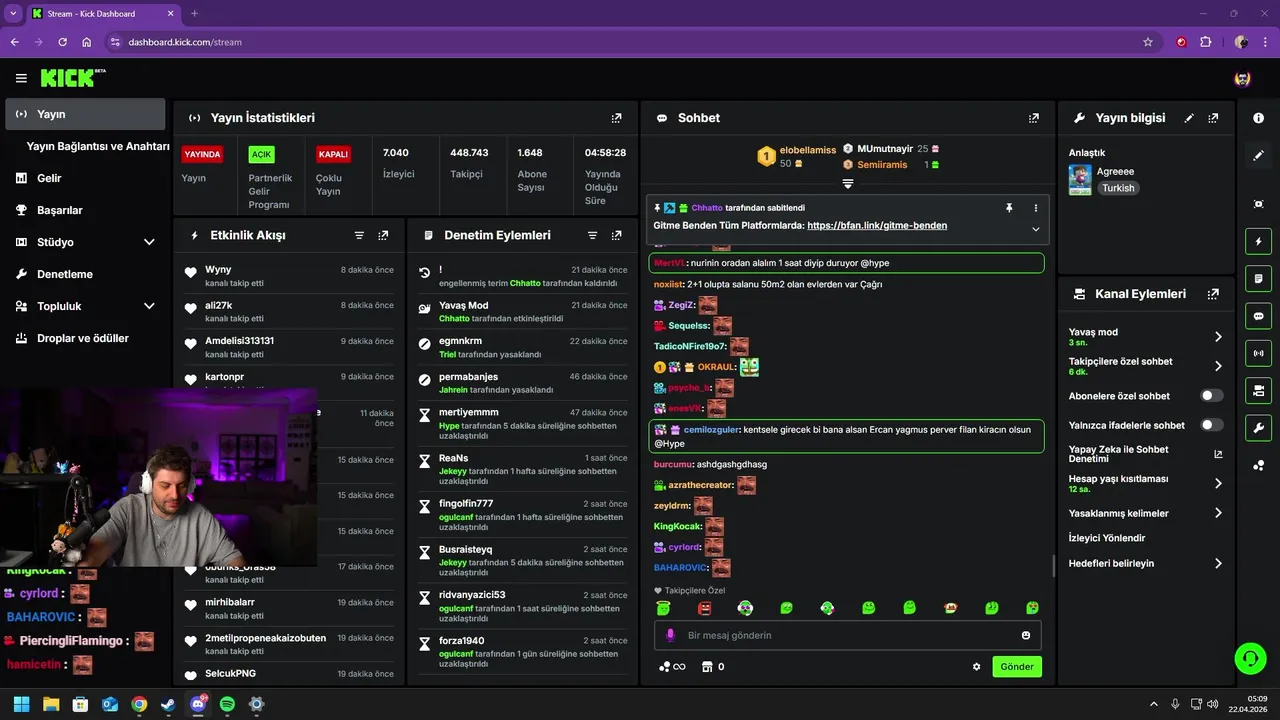
Task: Pop out the Denetim Eylemleri panel
Action: tap(616, 235)
